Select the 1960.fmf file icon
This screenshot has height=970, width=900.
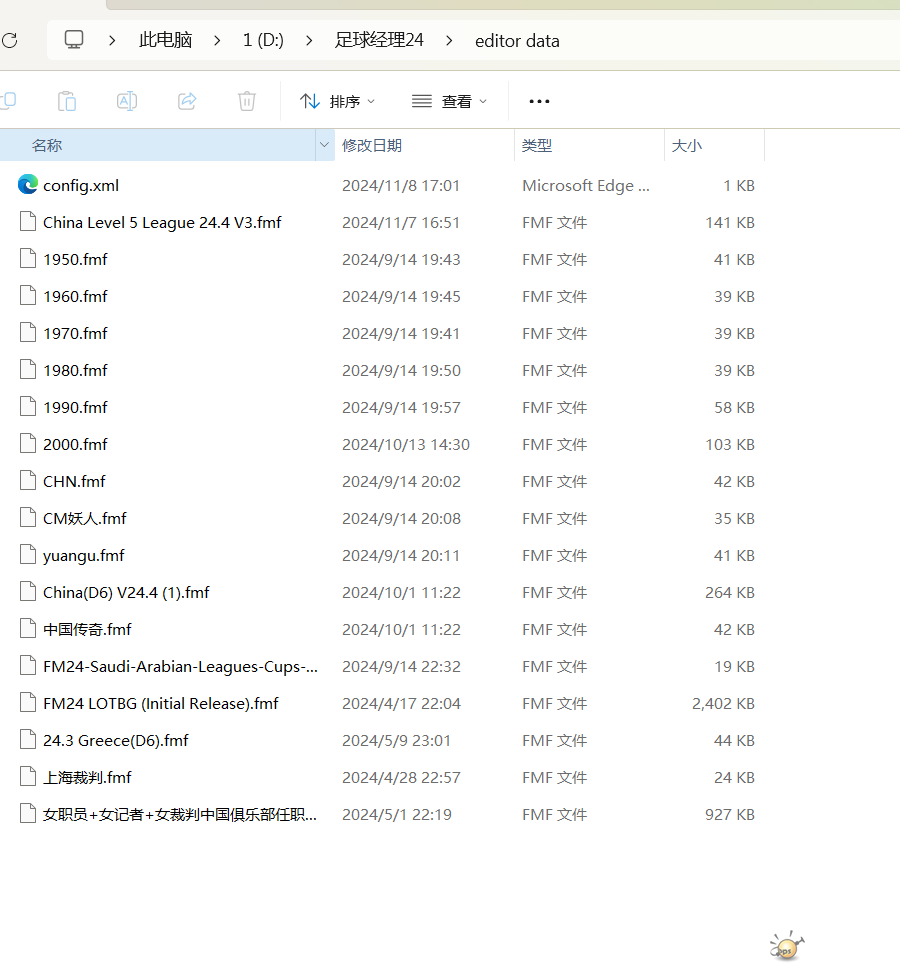point(28,296)
